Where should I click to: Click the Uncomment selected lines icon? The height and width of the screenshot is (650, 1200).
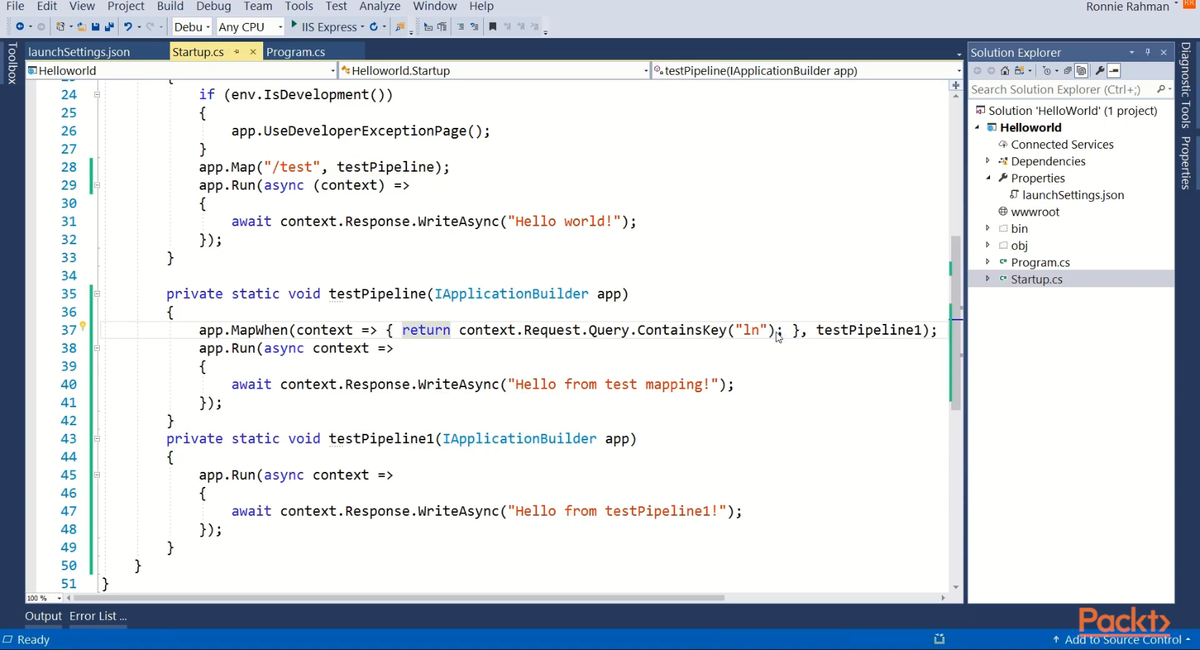(x=474, y=26)
